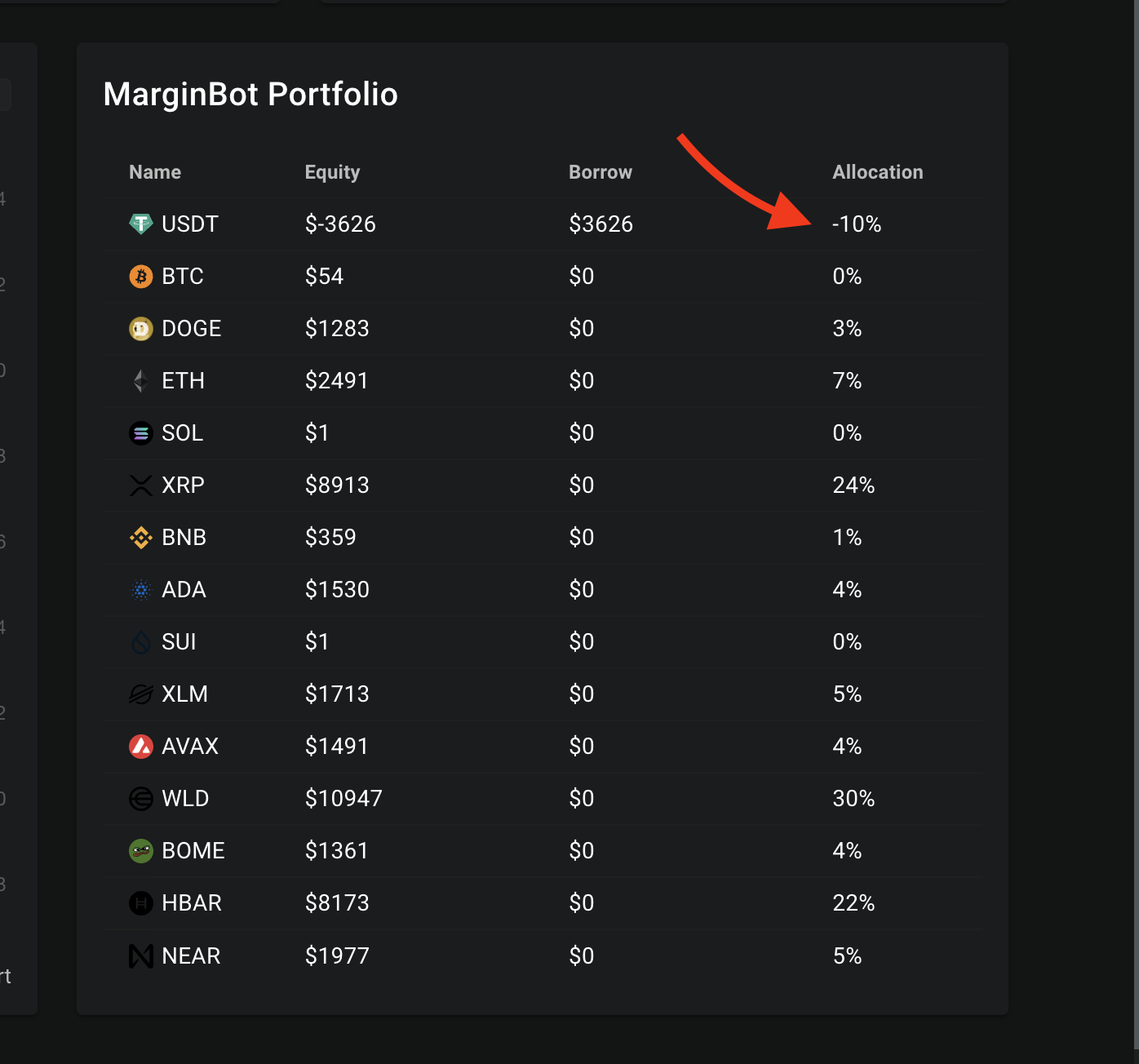1139x1064 pixels.
Task: Click the orange BTC Bitcoin icon
Action: pyautogui.click(x=141, y=276)
